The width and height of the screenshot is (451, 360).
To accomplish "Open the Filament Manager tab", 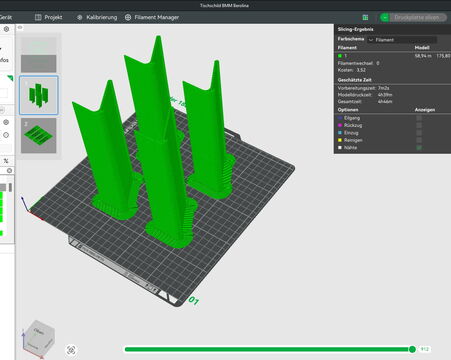I will click(152, 17).
